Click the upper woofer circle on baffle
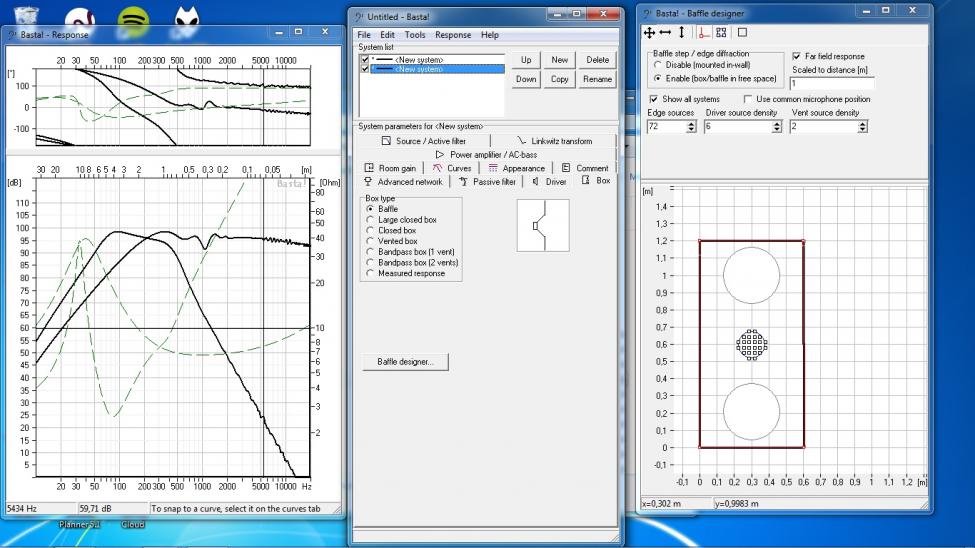 (752, 275)
